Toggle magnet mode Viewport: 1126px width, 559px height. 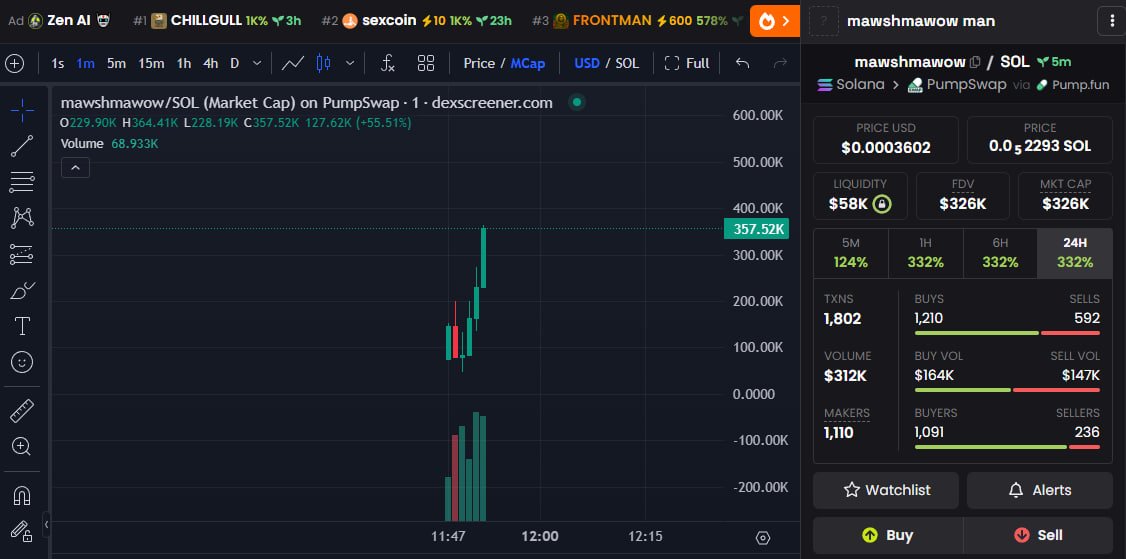22,496
